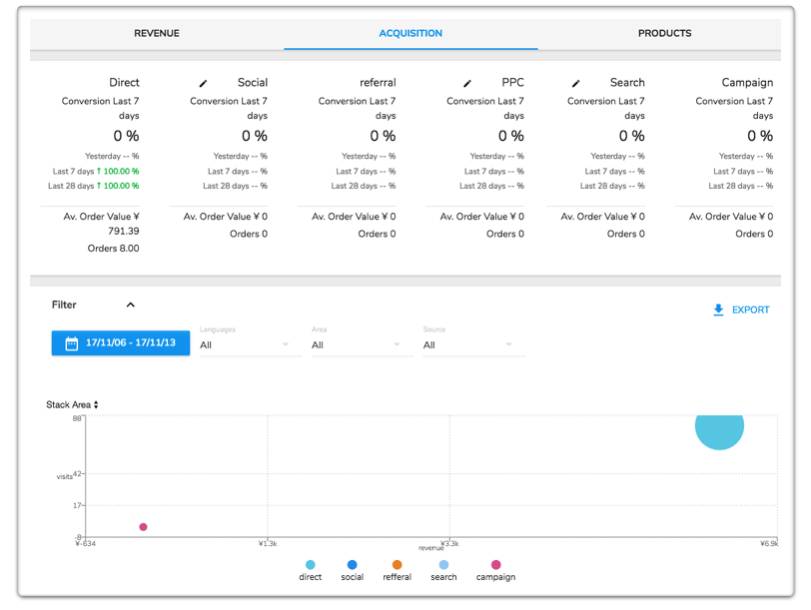Toggle the refferal series legend dot
Viewport: 811px width, 610px height.
pos(397,565)
